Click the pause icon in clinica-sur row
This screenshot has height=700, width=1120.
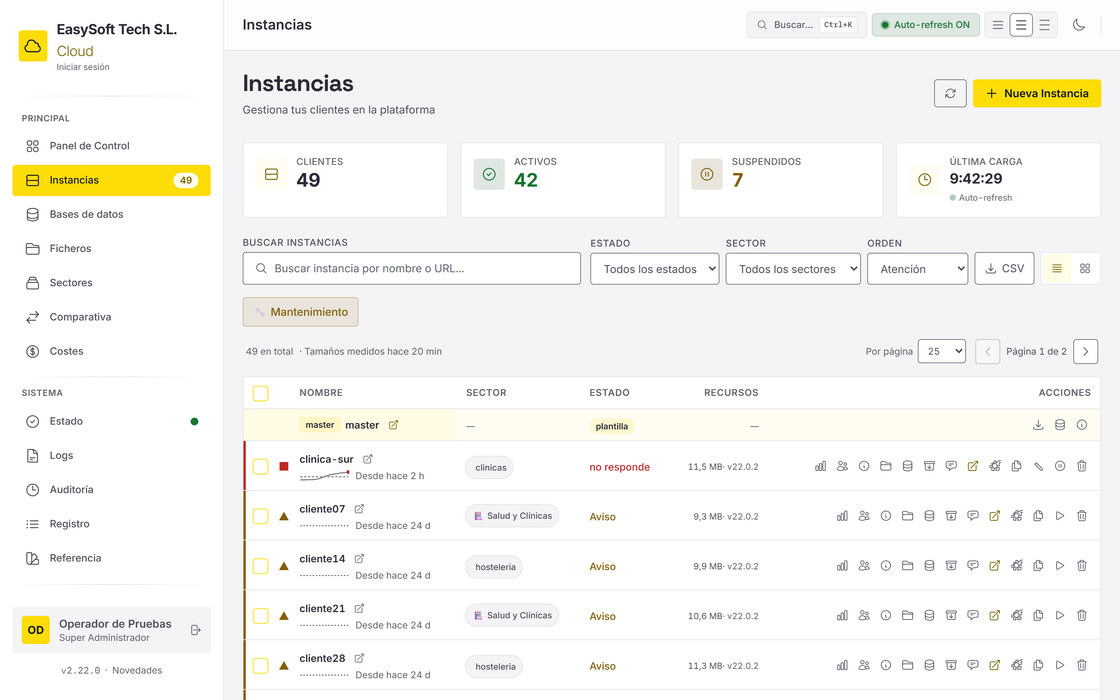pyautogui.click(x=1060, y=466)
